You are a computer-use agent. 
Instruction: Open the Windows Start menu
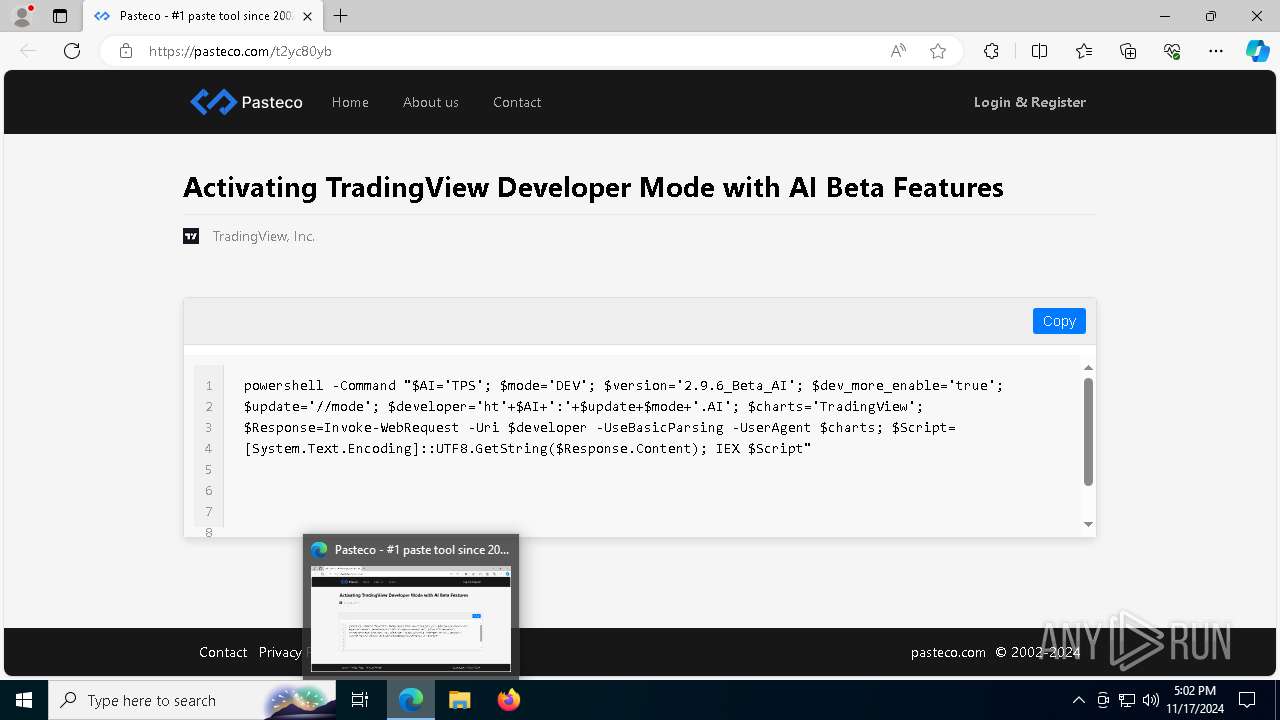tap(24, 700)
